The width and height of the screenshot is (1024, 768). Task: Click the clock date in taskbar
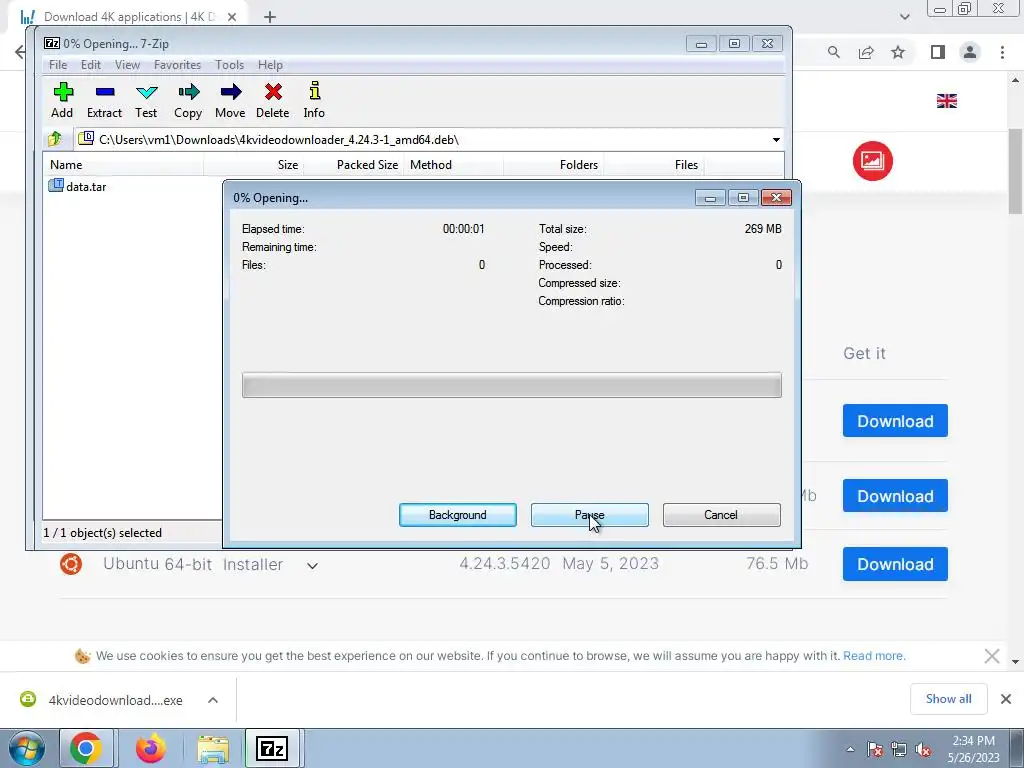point(973,749)
